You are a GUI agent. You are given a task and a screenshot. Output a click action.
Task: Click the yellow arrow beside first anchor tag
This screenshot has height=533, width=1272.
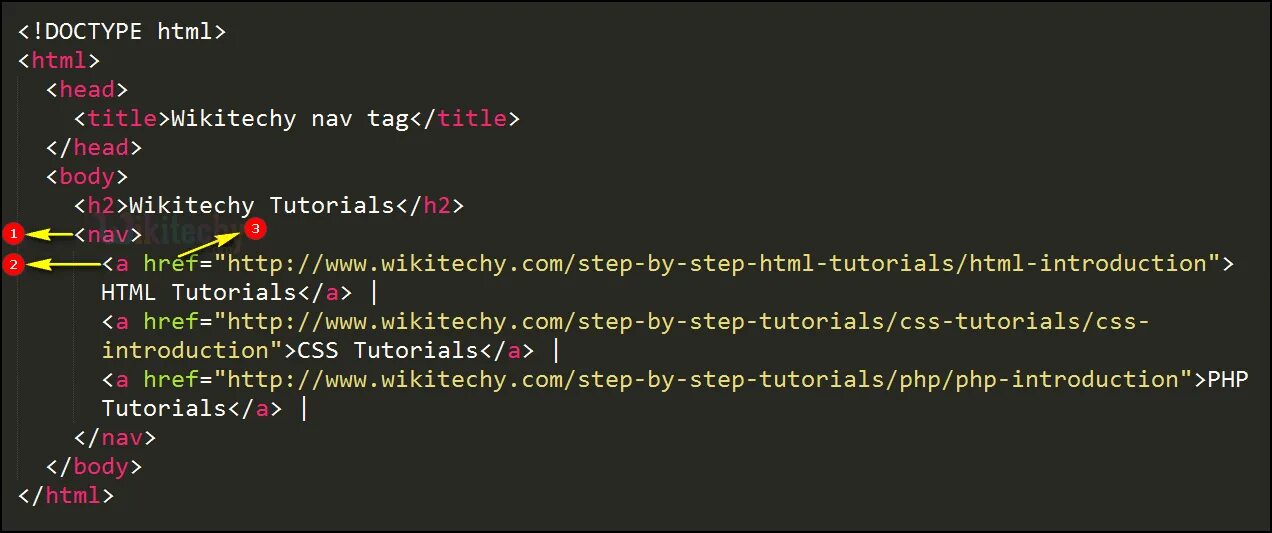64,265
